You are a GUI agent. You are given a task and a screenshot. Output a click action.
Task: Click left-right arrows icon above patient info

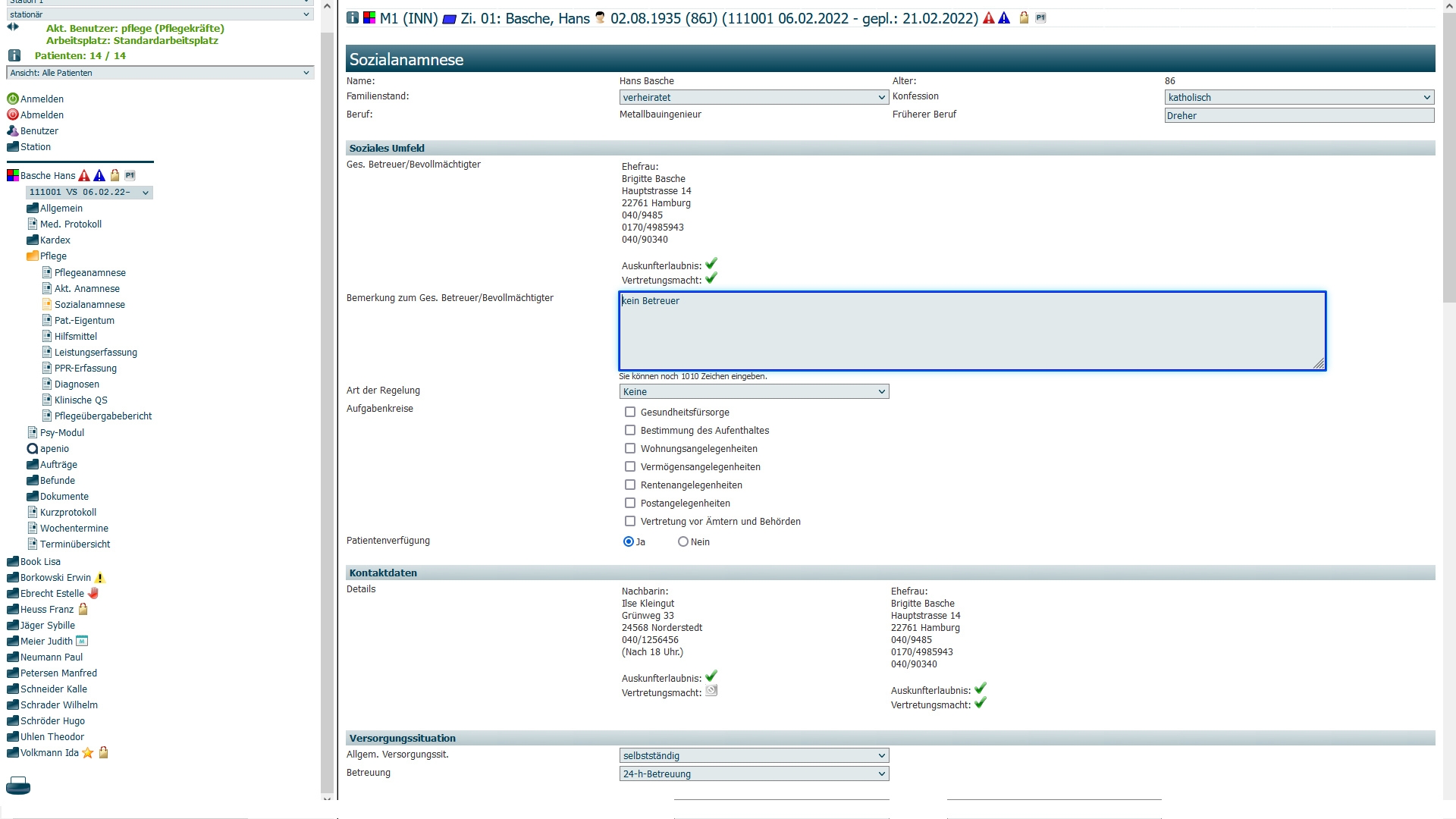tap(13, 27)
